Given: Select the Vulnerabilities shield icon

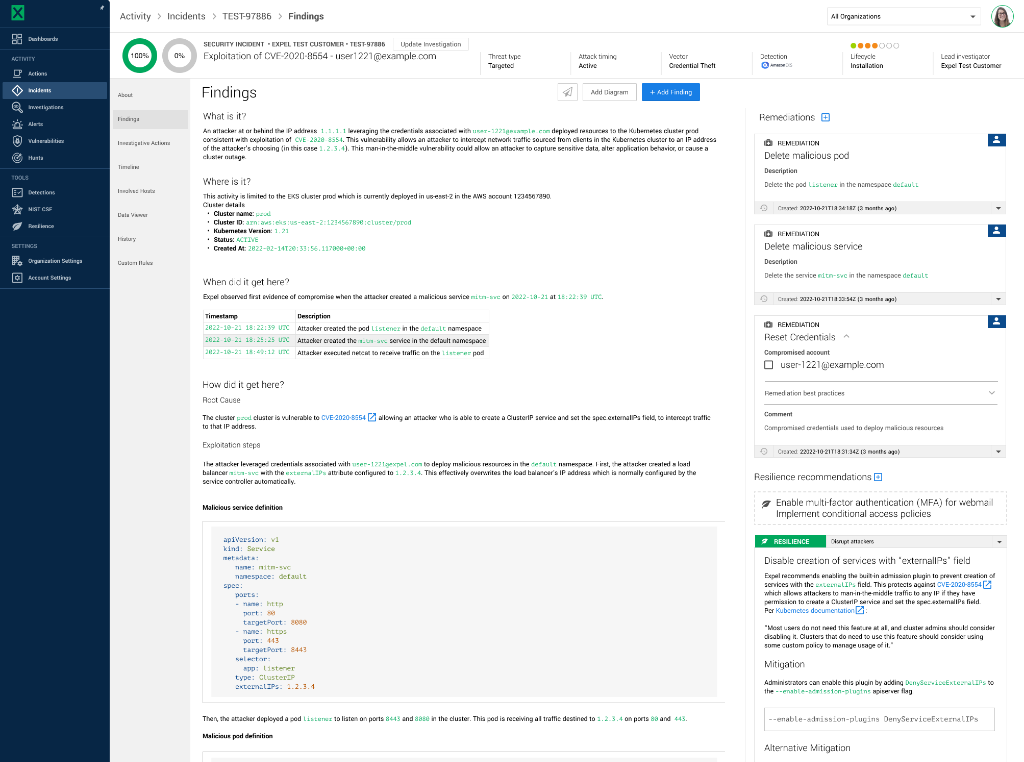Looking at the screenshot, I should pos(17,141).
